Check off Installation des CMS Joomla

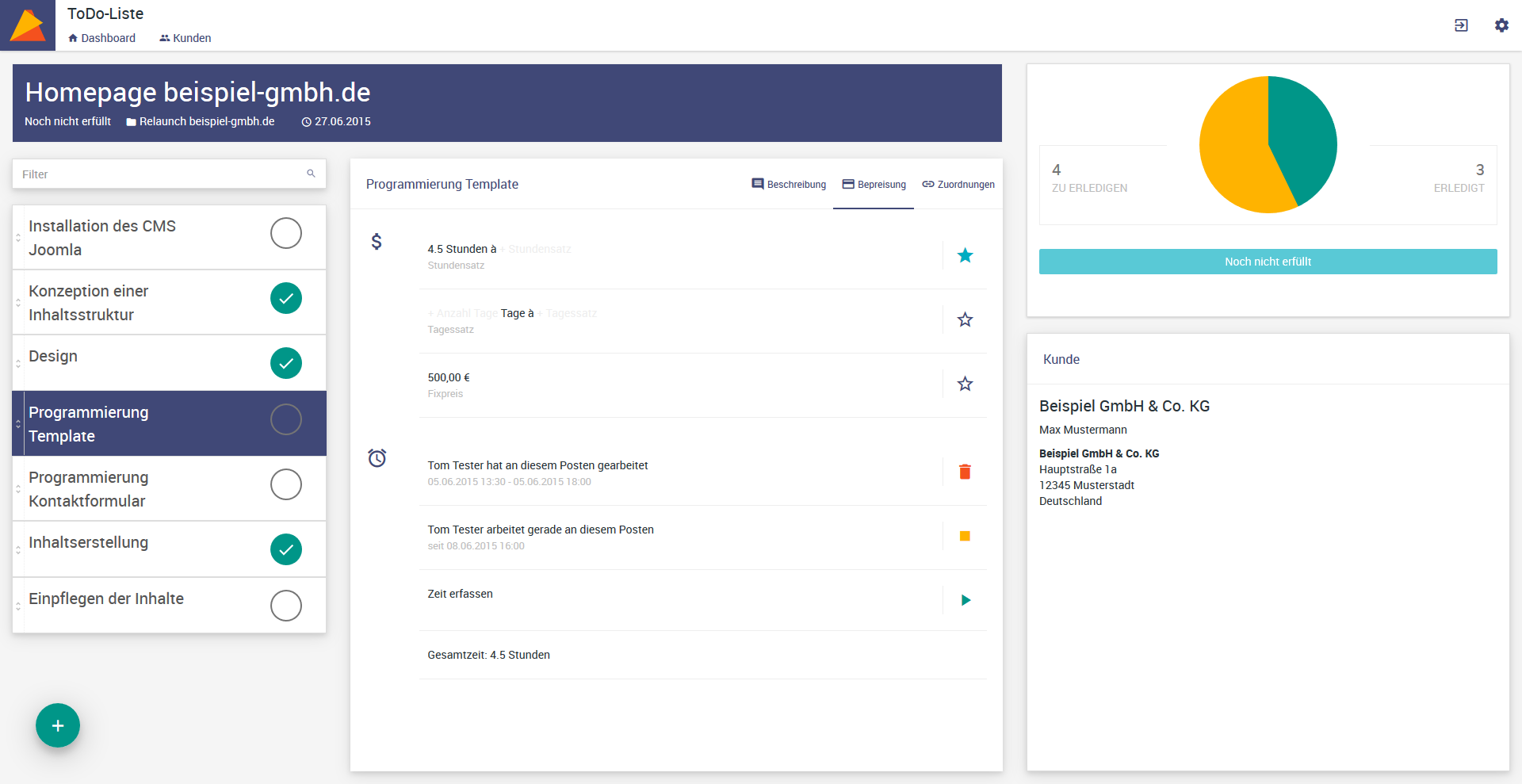tap(285, 233)
